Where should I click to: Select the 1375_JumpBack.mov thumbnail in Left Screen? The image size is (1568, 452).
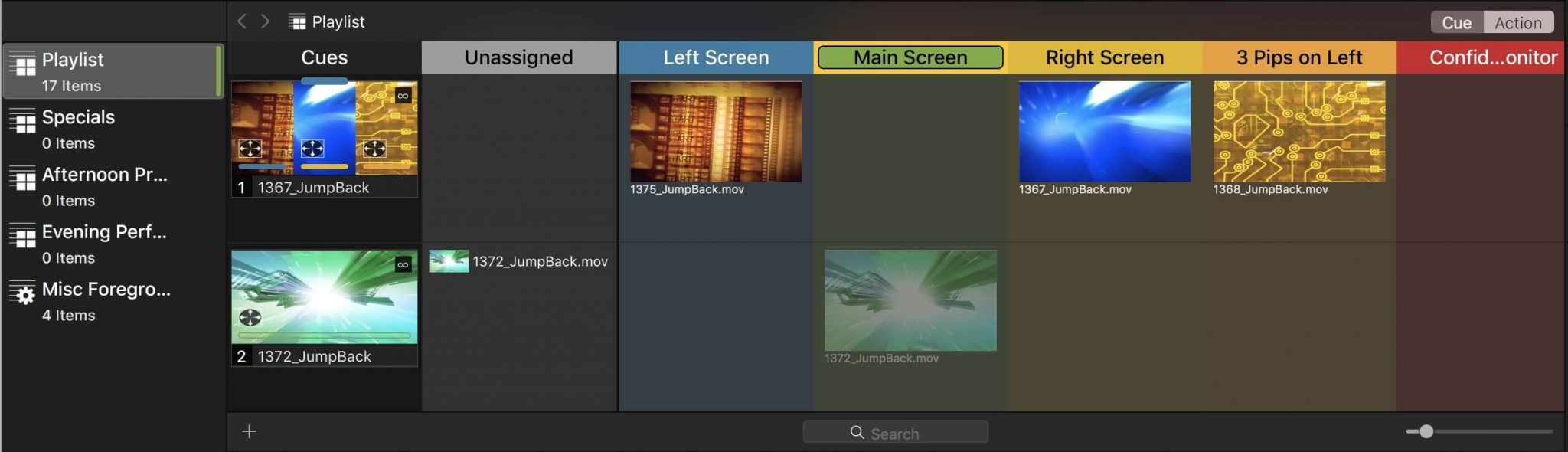(x=716, y=132)
